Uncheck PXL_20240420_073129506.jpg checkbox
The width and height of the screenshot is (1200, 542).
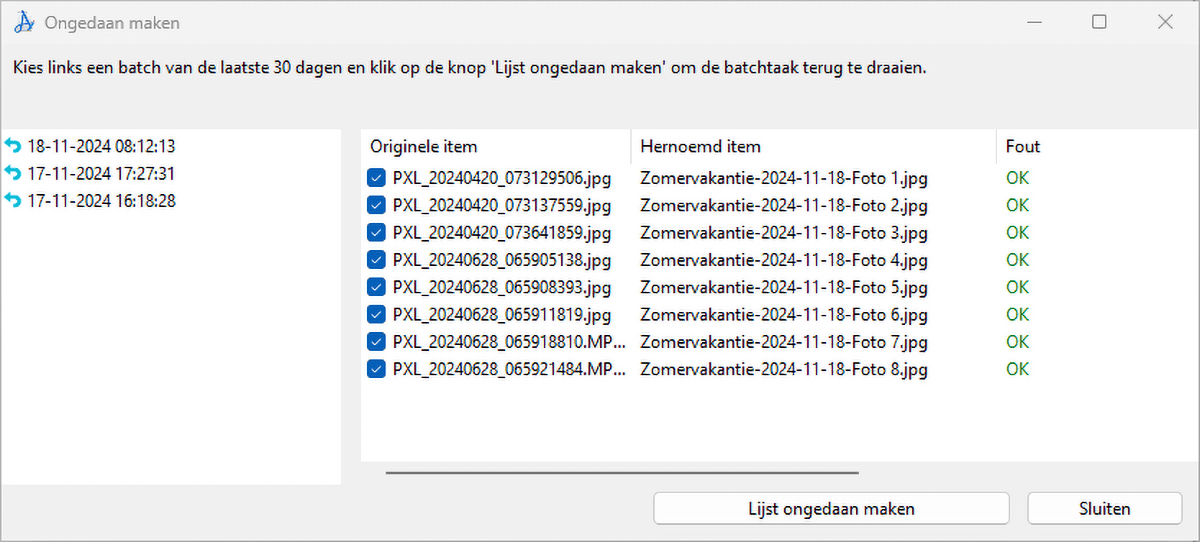point(377,179)
